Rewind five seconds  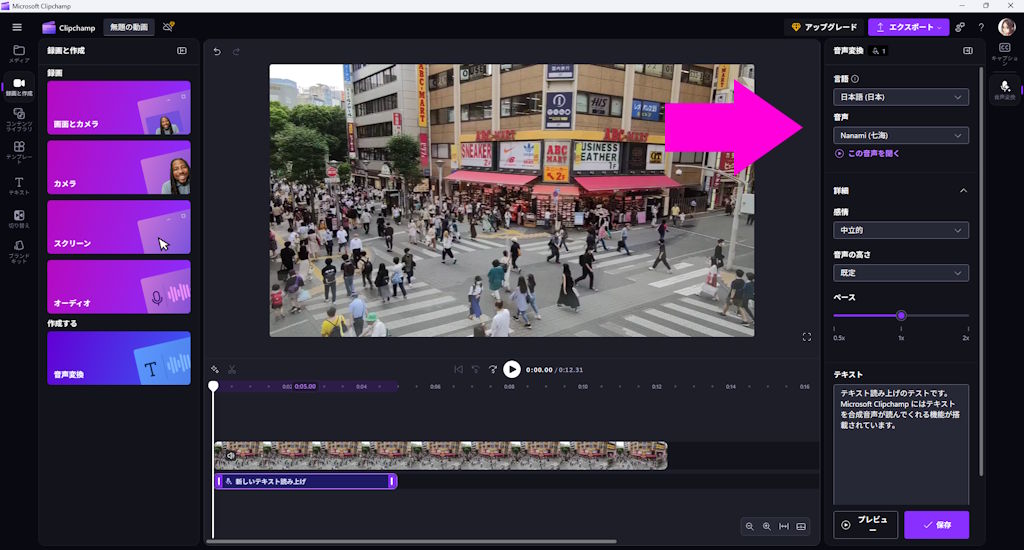click(475, 370)
